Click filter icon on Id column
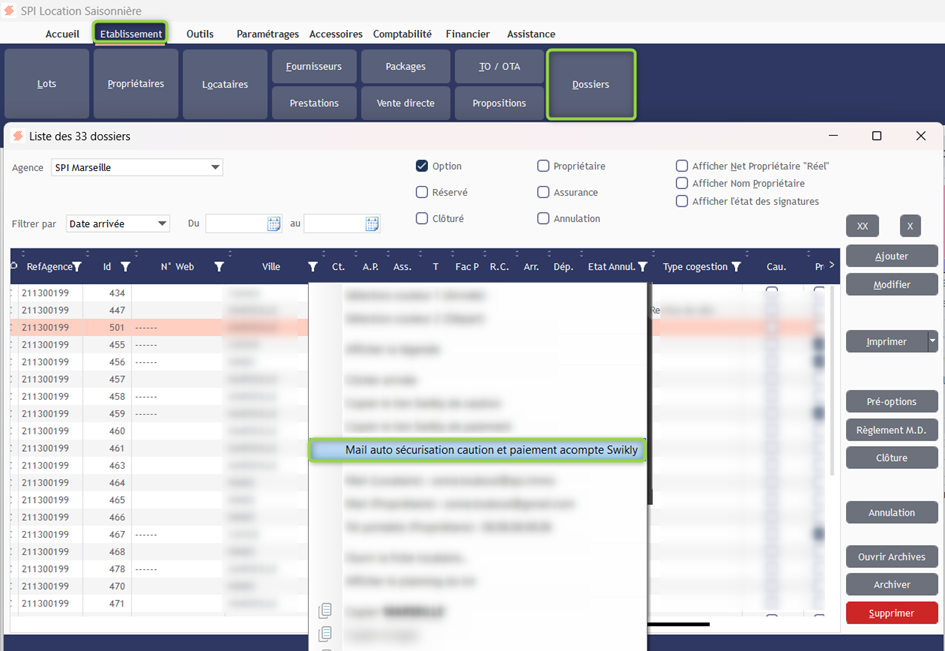 pos(125,267)
